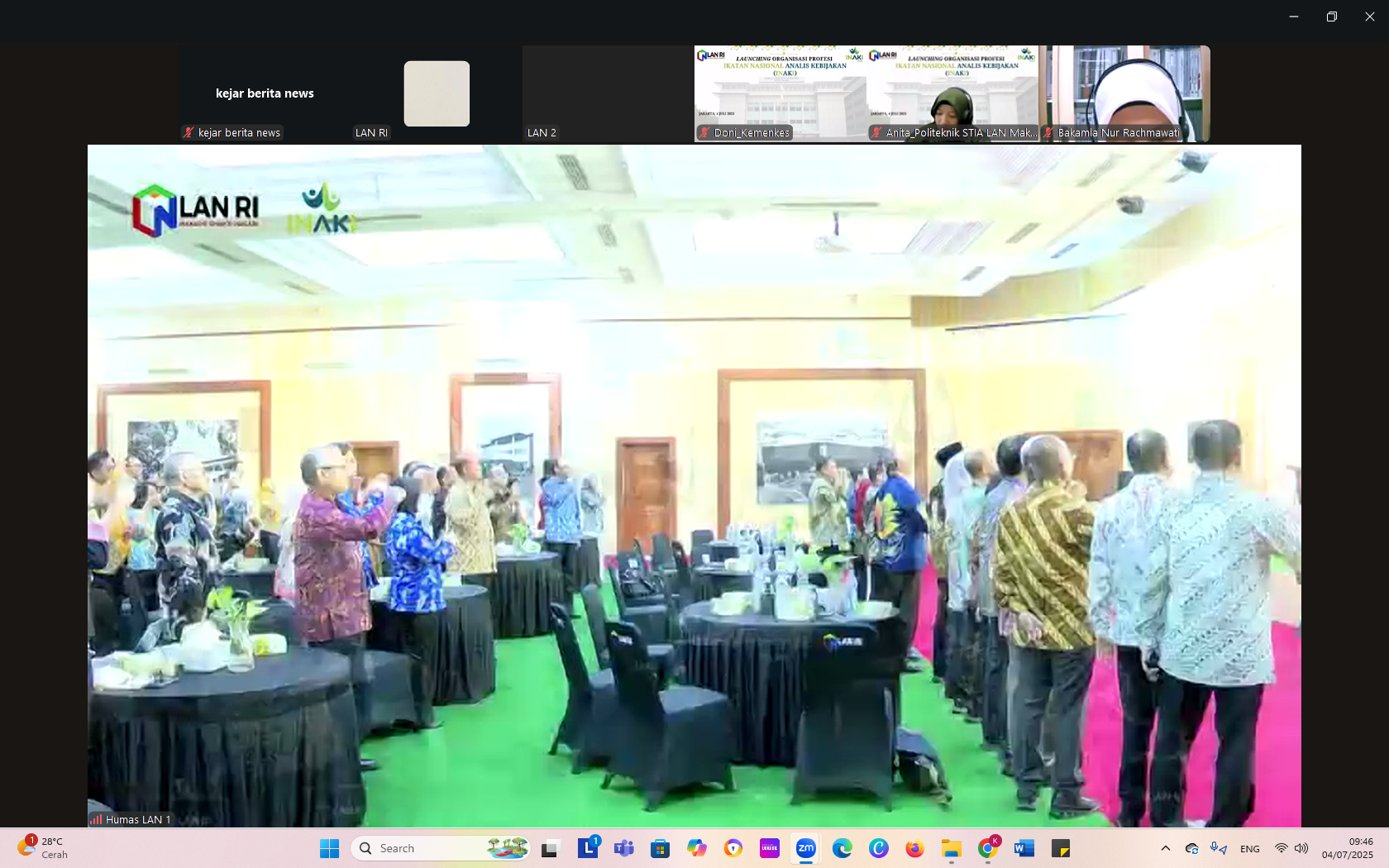
Task: Open File Explorer from the taskbar
Action: coord(951,848)
